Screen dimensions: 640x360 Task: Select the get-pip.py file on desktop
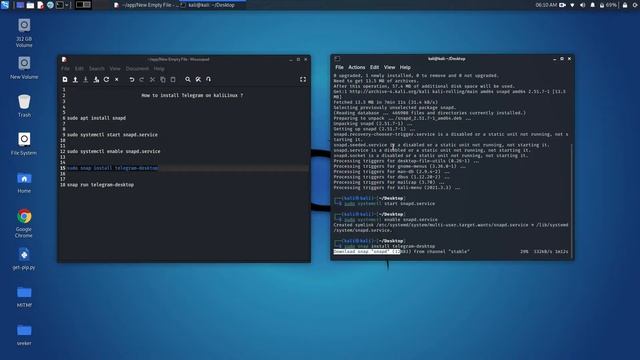pos(24,259)
